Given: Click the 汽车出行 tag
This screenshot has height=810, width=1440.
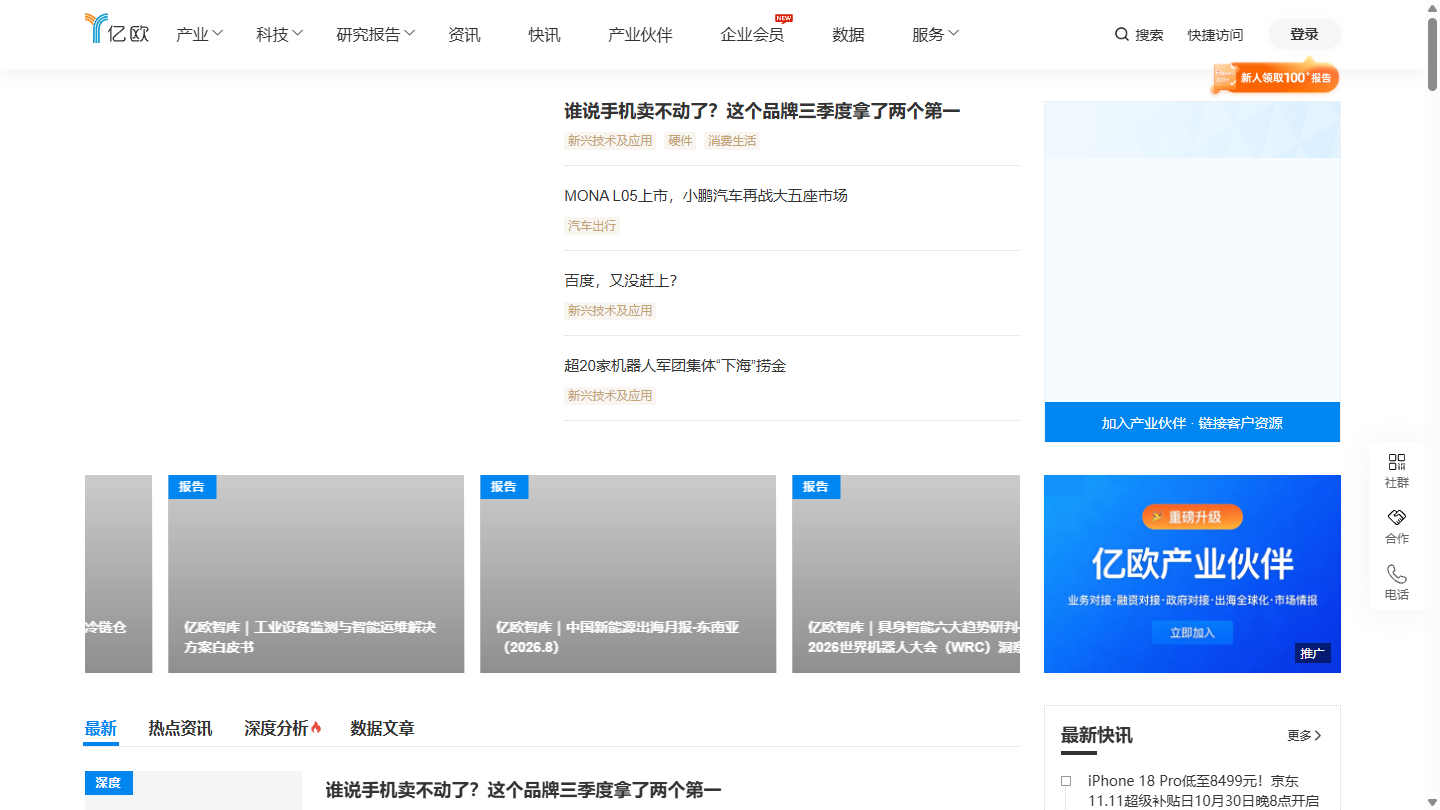Looking at the screenshot, I should (x=592, y=226).
